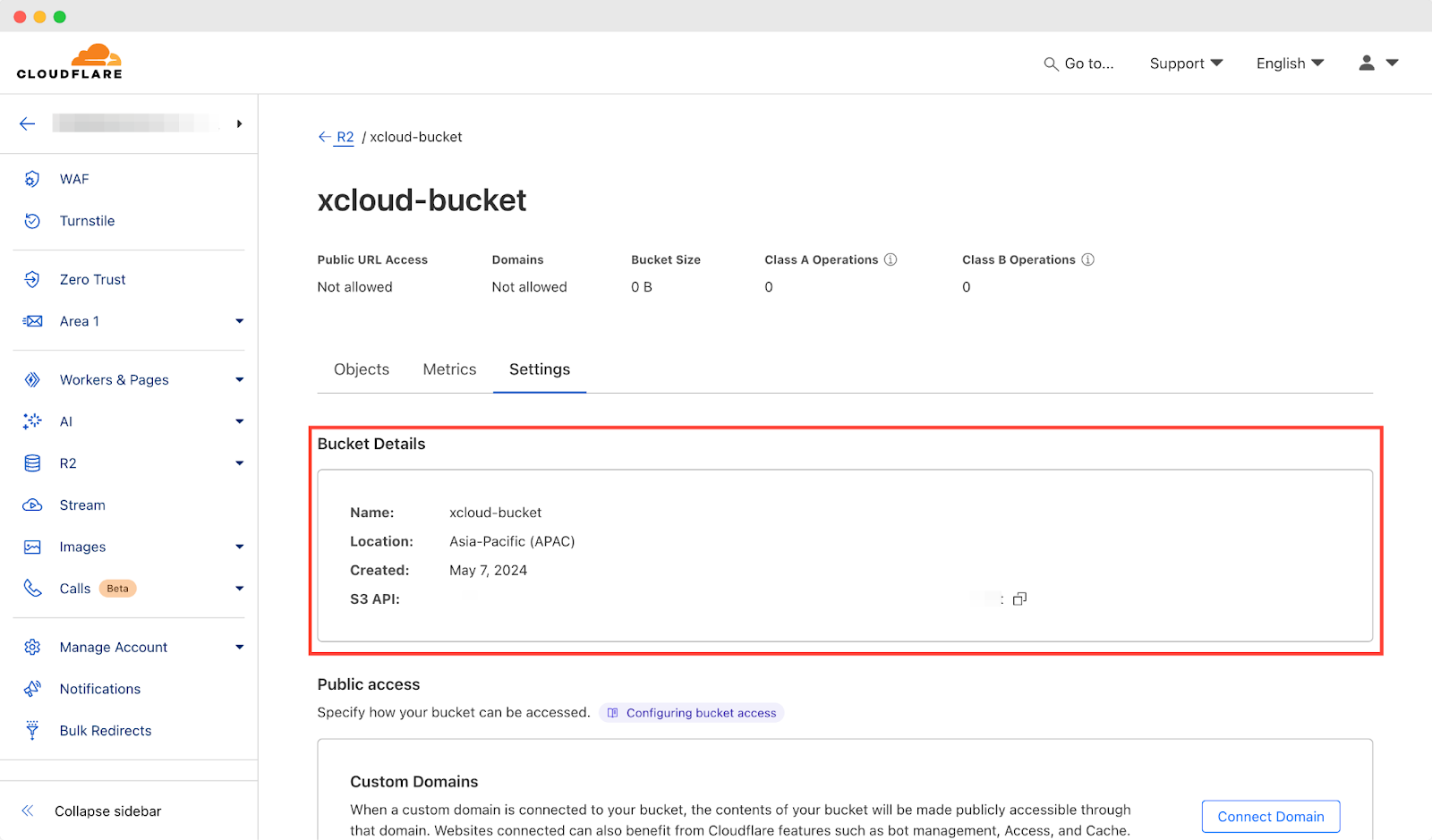
Task: Open the Support dropdown menu
Action: coord(1186,64)
